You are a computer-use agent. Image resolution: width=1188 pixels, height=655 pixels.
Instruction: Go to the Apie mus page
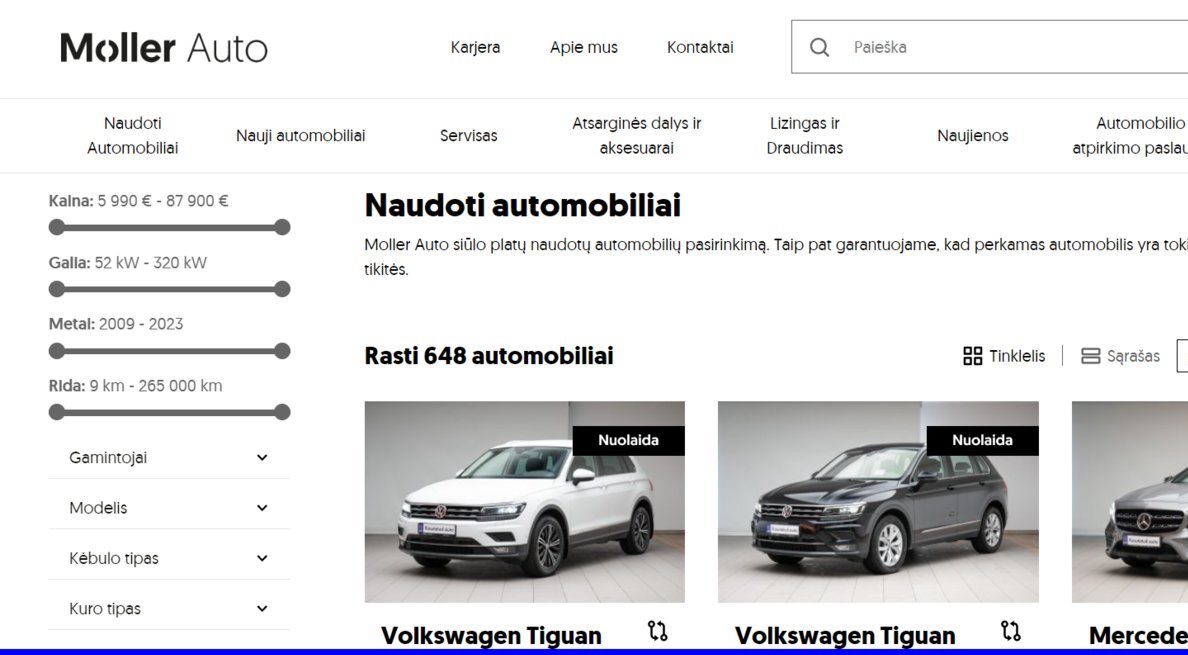[584, 47]
